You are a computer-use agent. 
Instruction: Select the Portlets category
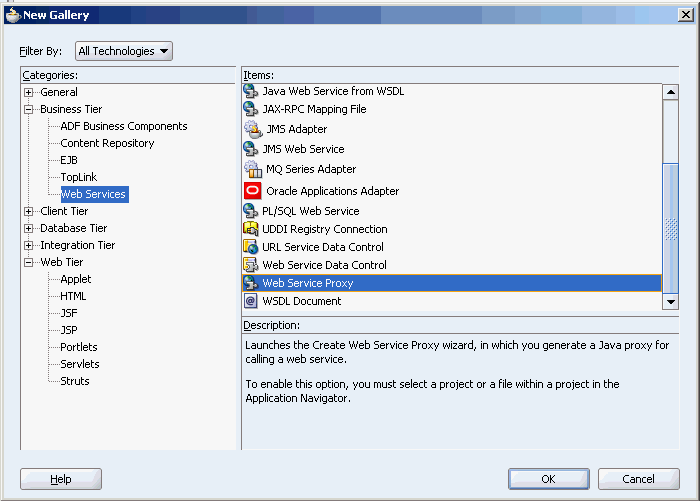[x=79, y=347]
